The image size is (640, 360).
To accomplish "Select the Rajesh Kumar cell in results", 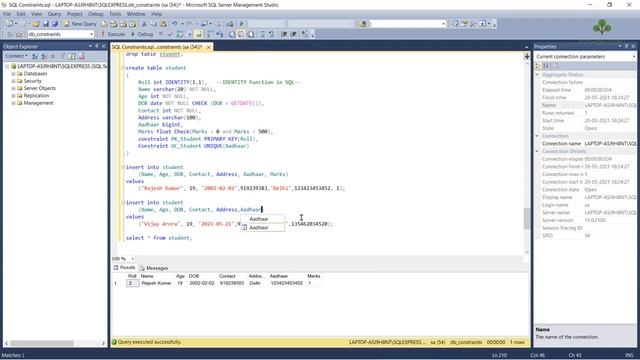I will point(156,283).
